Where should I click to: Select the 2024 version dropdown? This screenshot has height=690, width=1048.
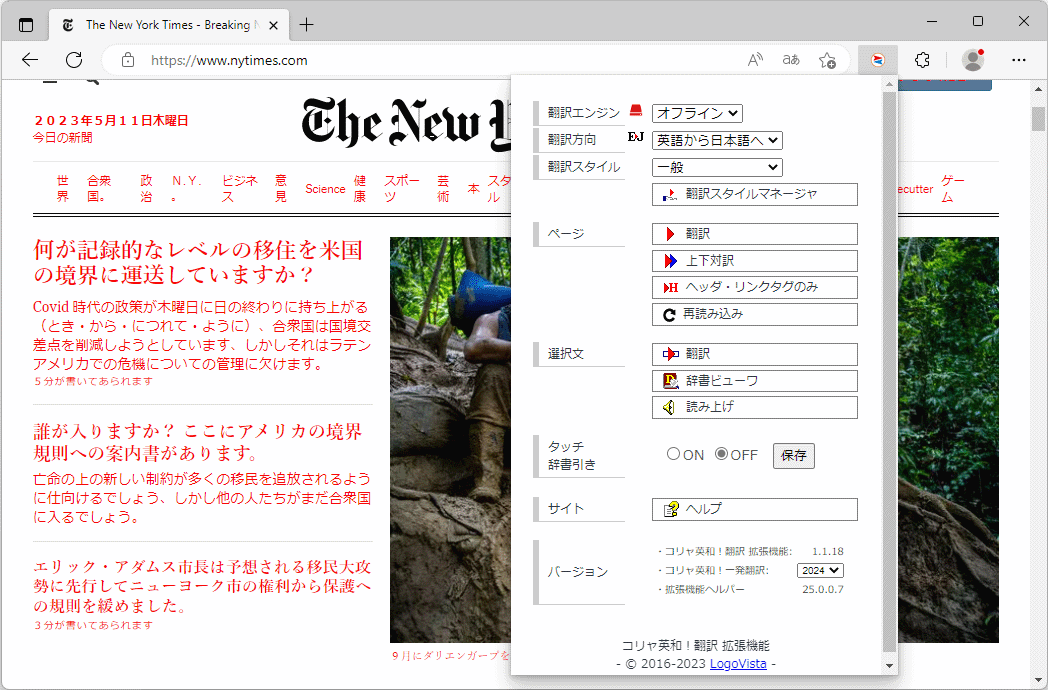tap(820, 570)
